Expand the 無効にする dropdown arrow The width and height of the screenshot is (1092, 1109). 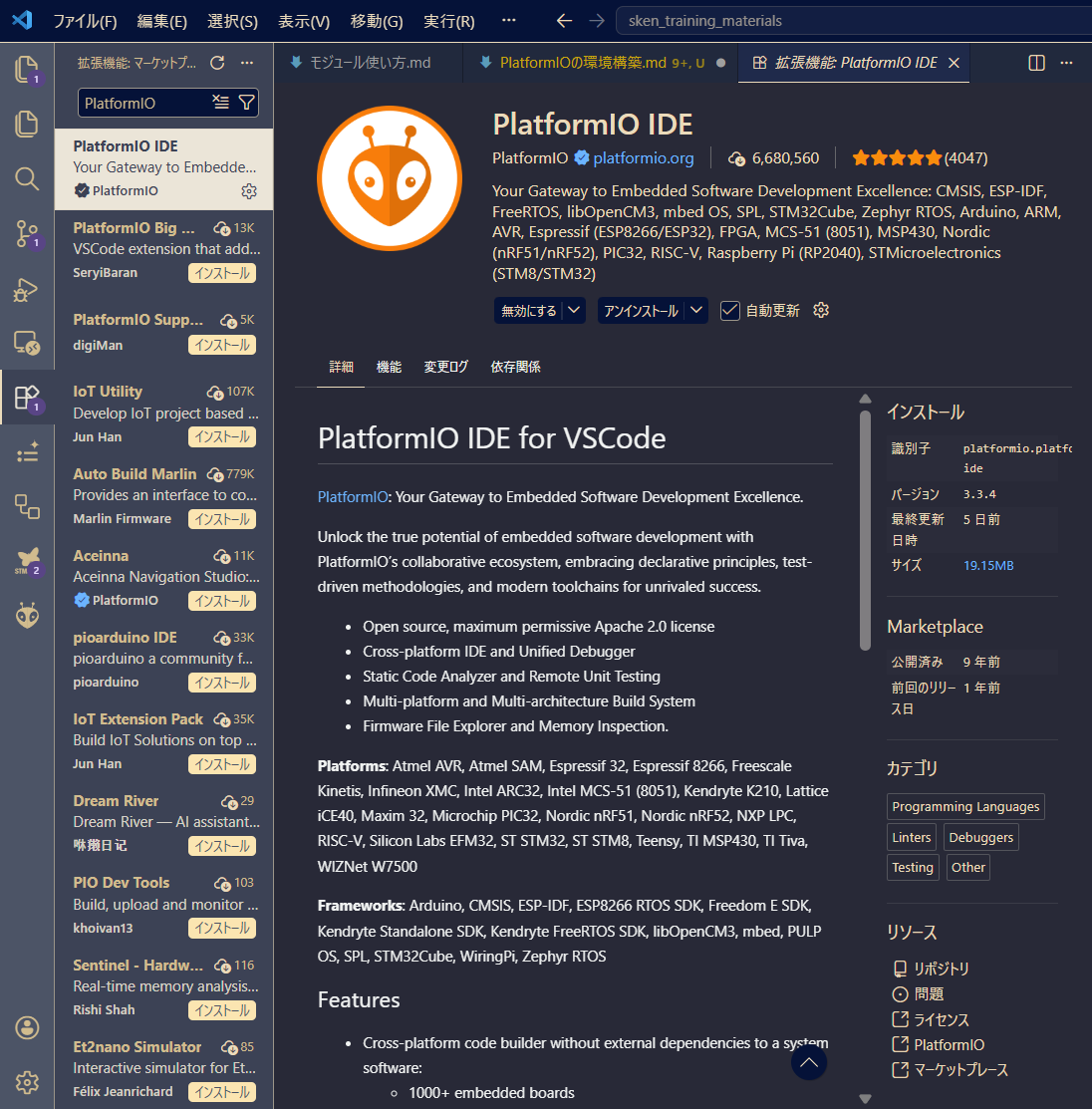tap(574, 311)
